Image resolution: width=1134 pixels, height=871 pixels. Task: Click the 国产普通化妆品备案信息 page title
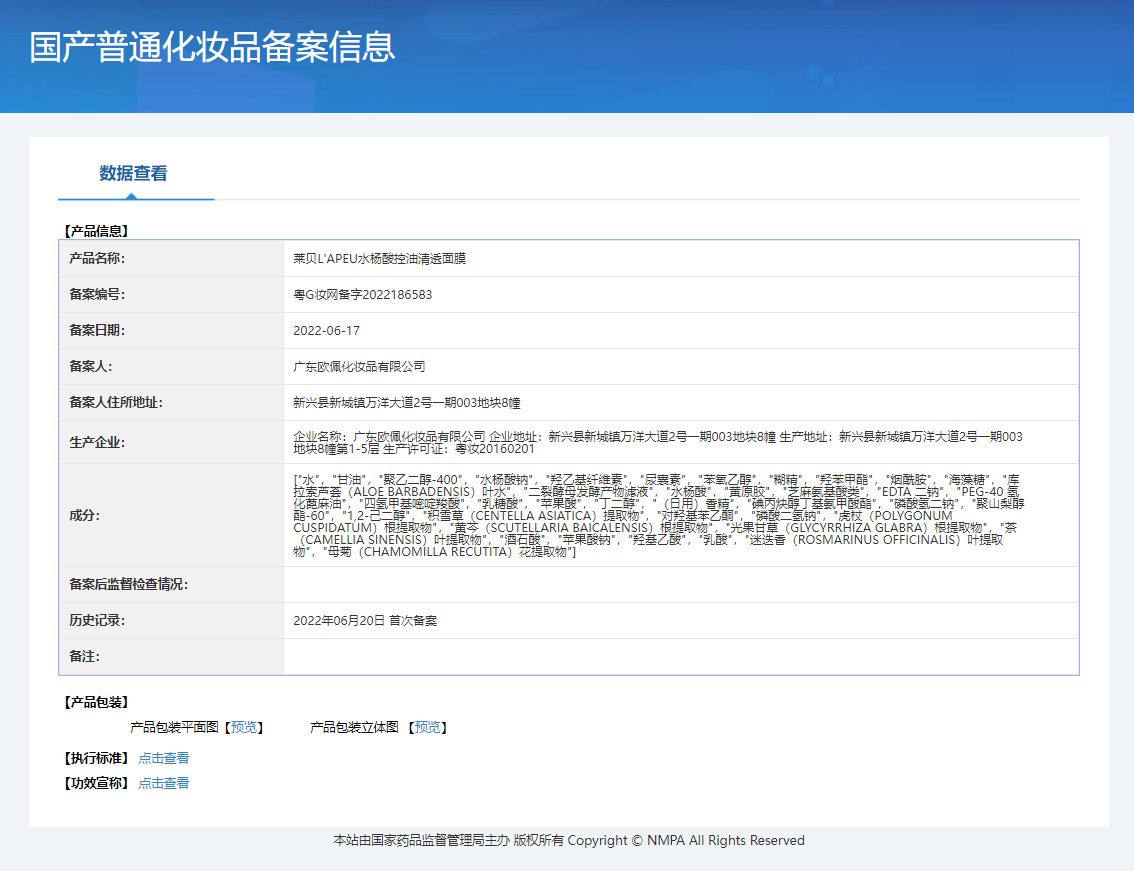click(x=212, y=47)
